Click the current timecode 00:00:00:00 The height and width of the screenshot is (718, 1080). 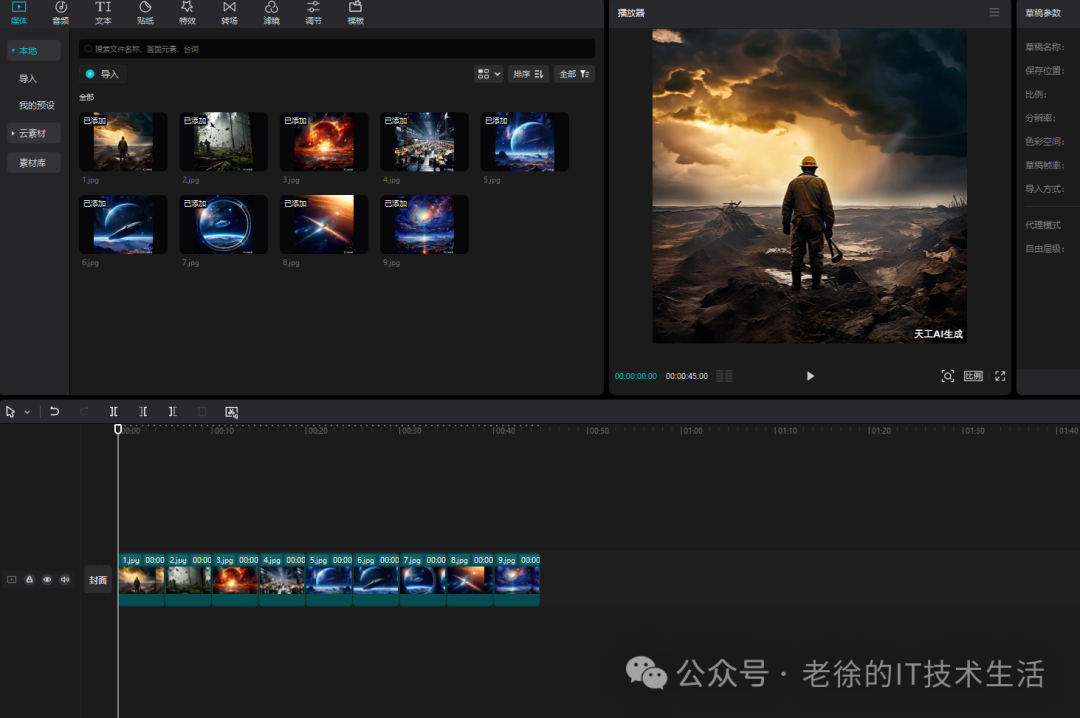pos(636,376)
